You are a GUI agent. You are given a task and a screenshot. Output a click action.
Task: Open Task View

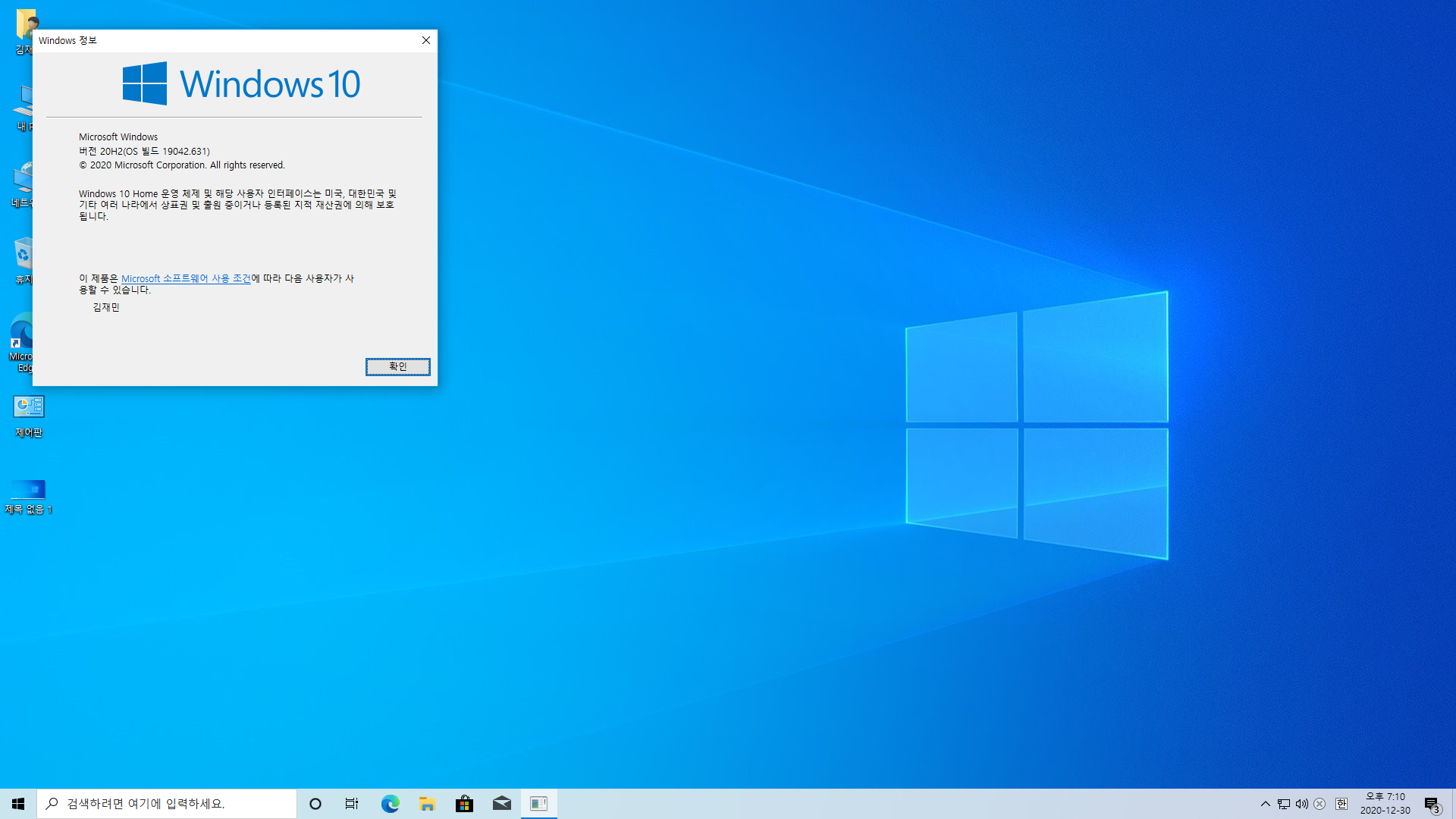(x=352, y=804)
